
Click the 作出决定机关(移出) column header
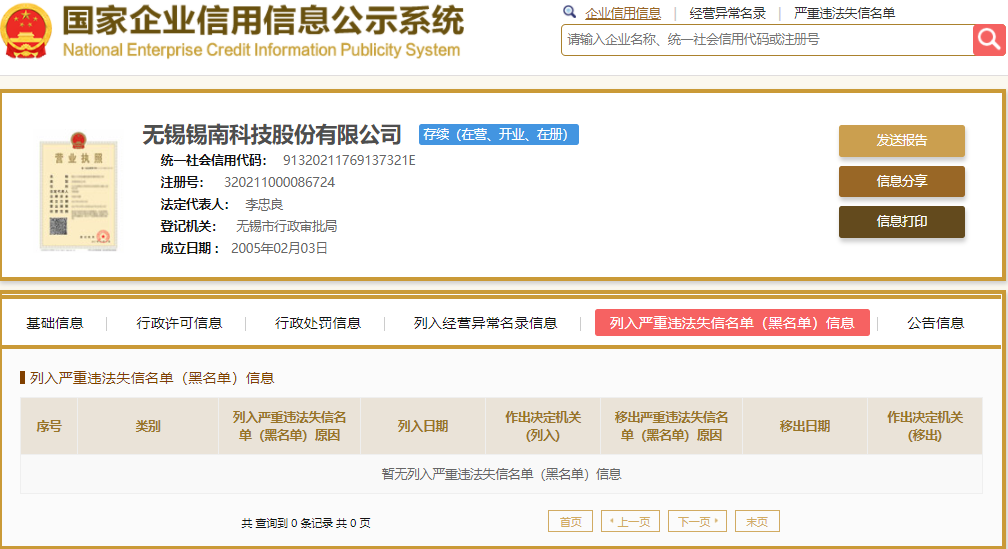(924, 426)
